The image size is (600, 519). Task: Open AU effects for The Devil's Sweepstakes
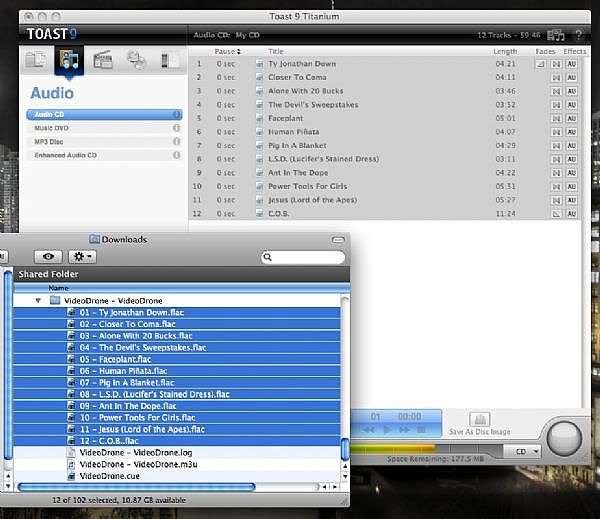click(x=572, y=105)
